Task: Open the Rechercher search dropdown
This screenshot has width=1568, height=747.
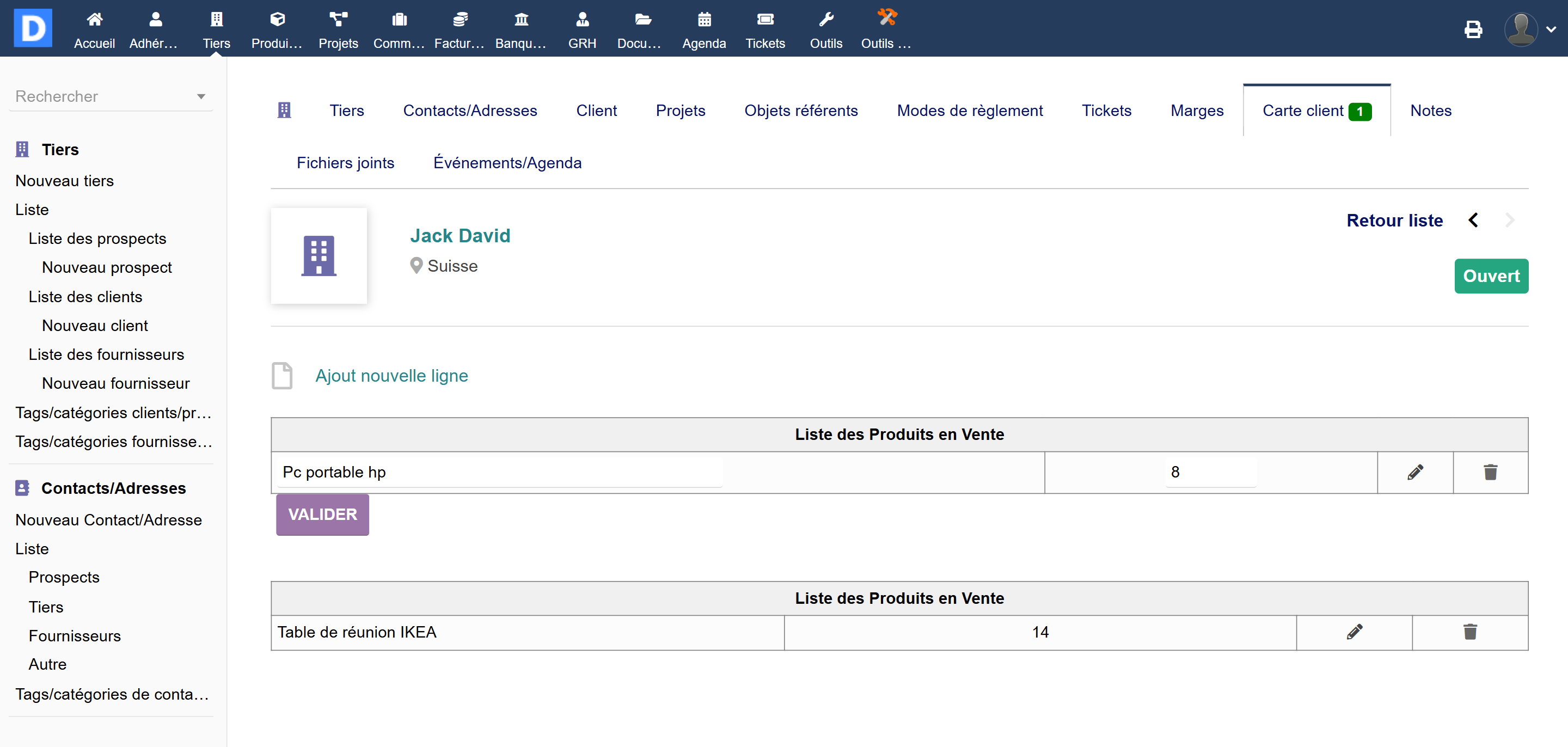Action: tap(111, 96)
